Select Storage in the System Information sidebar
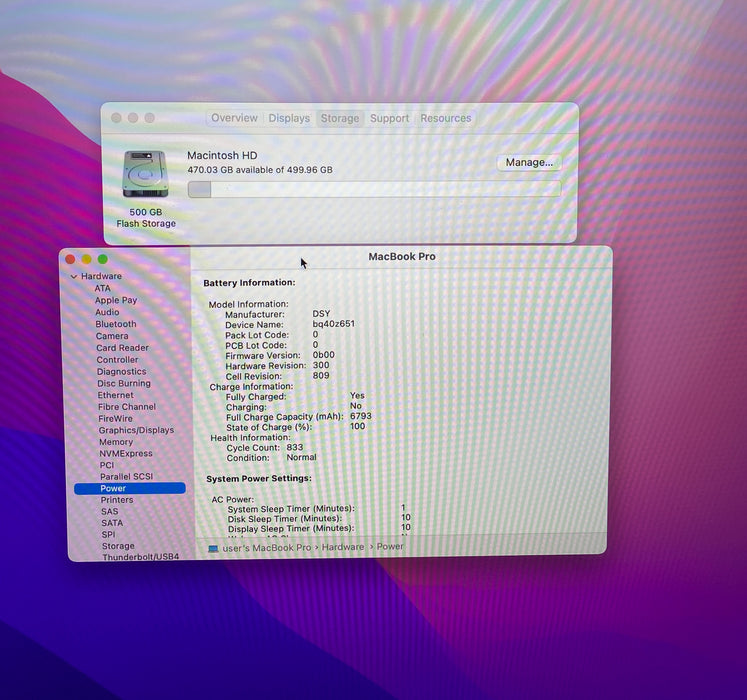This screenshot has height=700, width=747. click(x=118, y=546)
